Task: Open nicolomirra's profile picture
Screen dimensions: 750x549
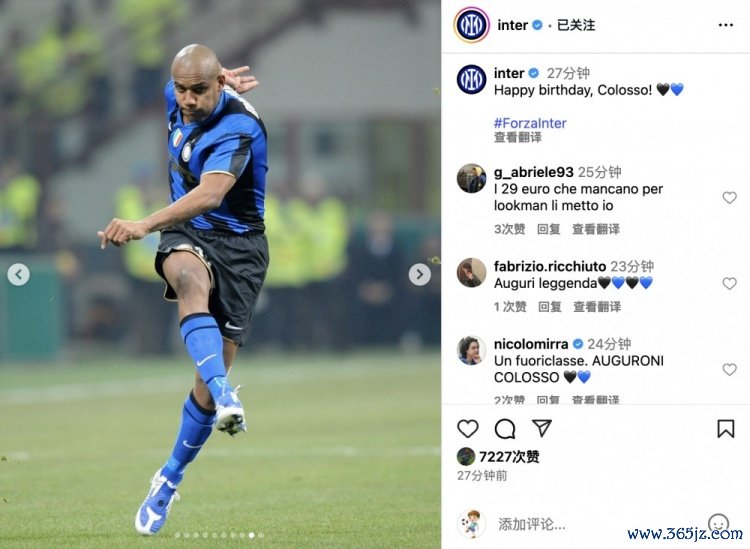Action: tap(471, 350)
